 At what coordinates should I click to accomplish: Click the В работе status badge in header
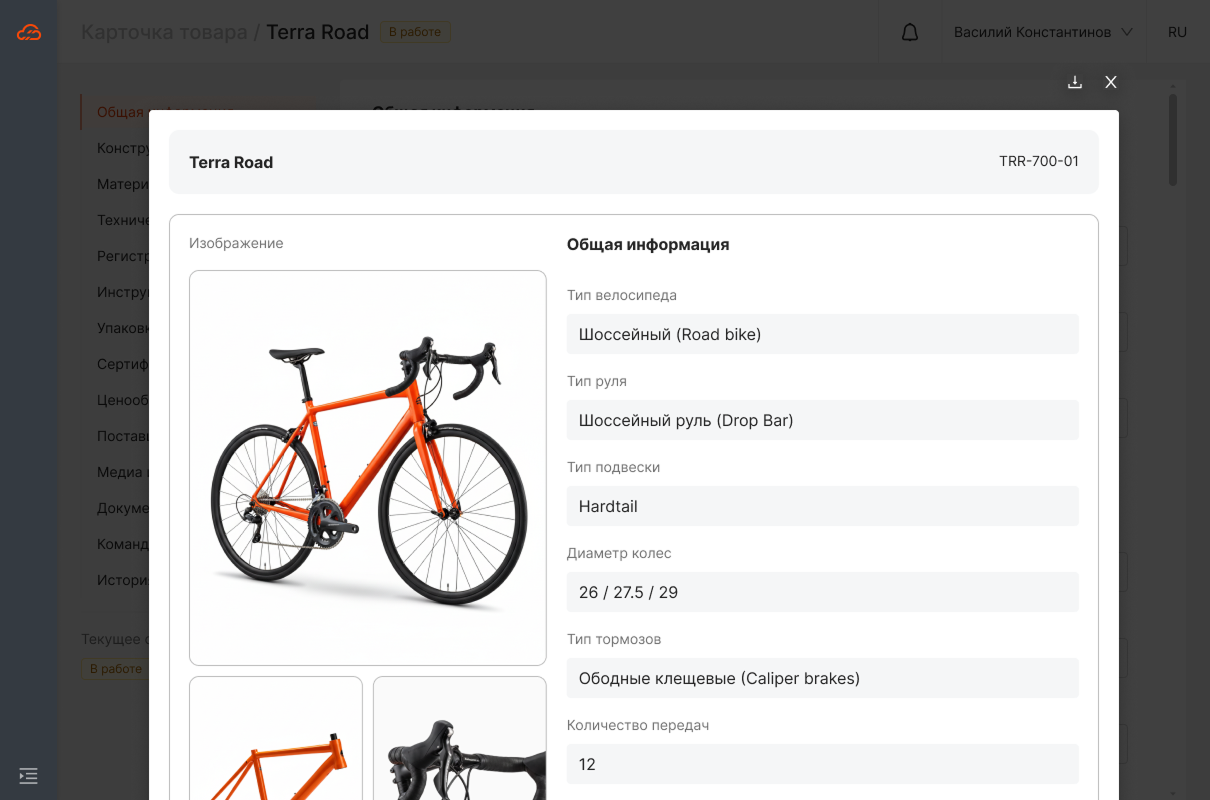414,32
